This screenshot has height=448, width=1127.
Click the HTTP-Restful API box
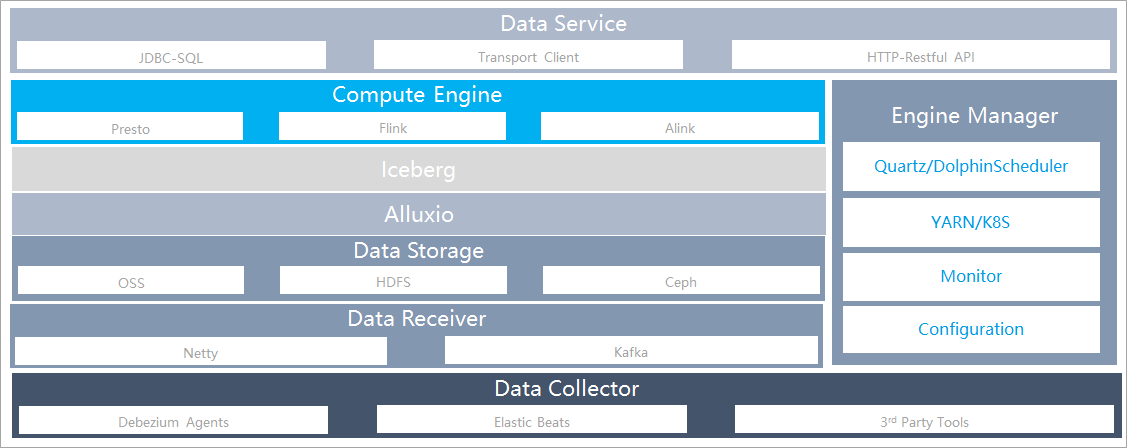[921, 55]
